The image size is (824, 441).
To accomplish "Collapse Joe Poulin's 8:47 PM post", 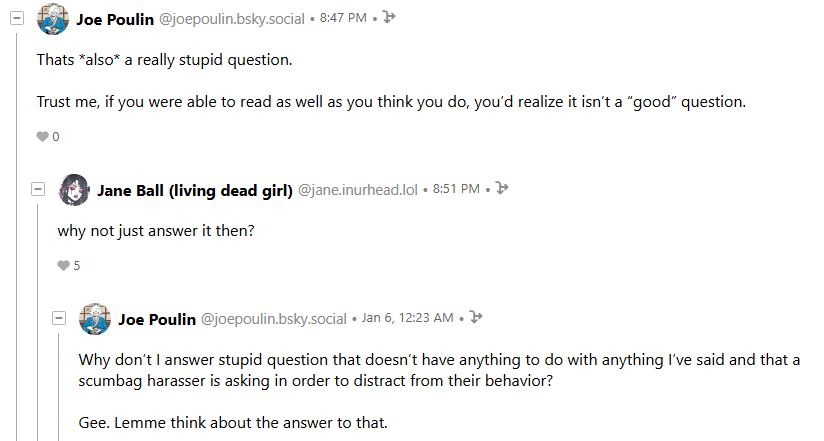I will coord(17,19).
